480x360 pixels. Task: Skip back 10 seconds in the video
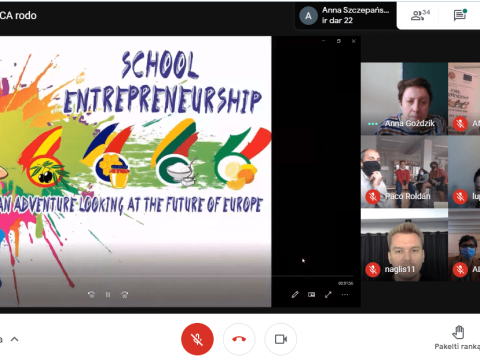pyautogui.click(x=91, y=295)
